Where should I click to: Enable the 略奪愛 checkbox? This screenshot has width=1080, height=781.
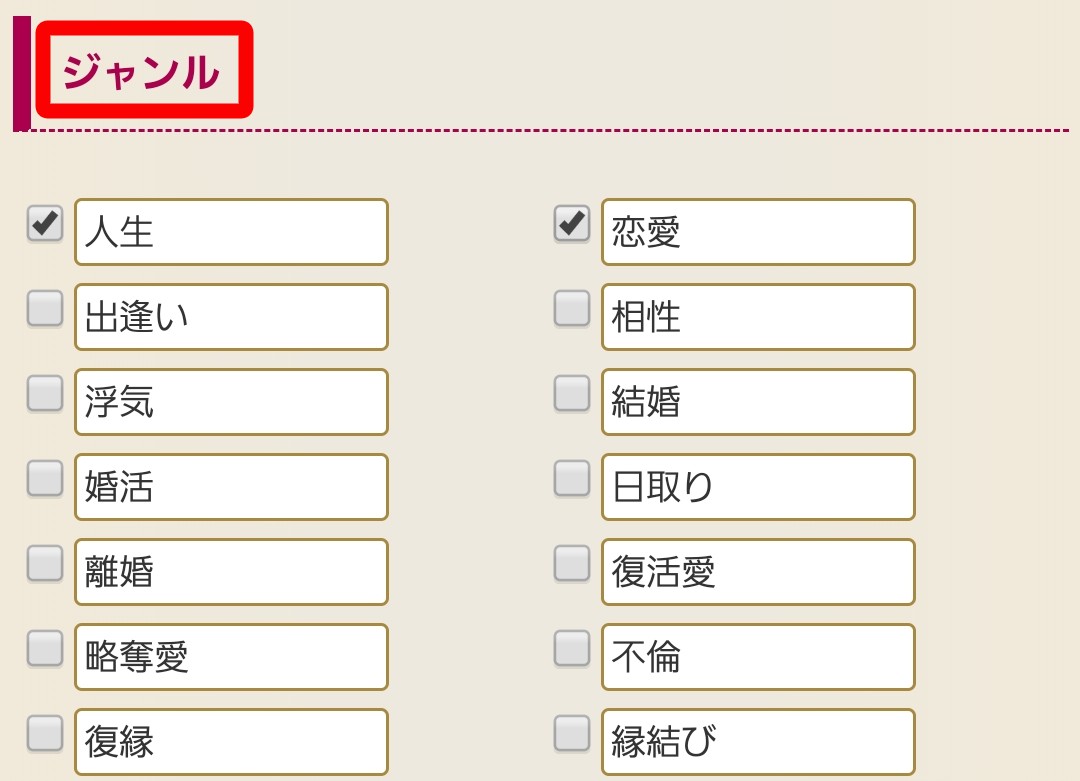(45, 649)
